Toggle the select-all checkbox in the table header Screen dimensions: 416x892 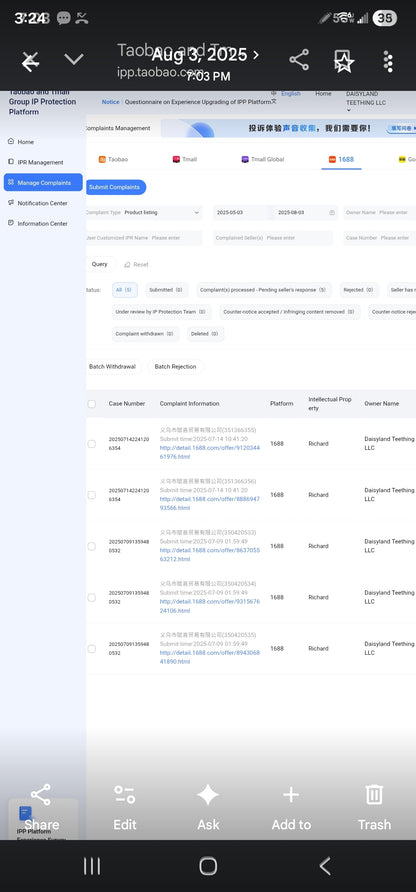point(92,404)
